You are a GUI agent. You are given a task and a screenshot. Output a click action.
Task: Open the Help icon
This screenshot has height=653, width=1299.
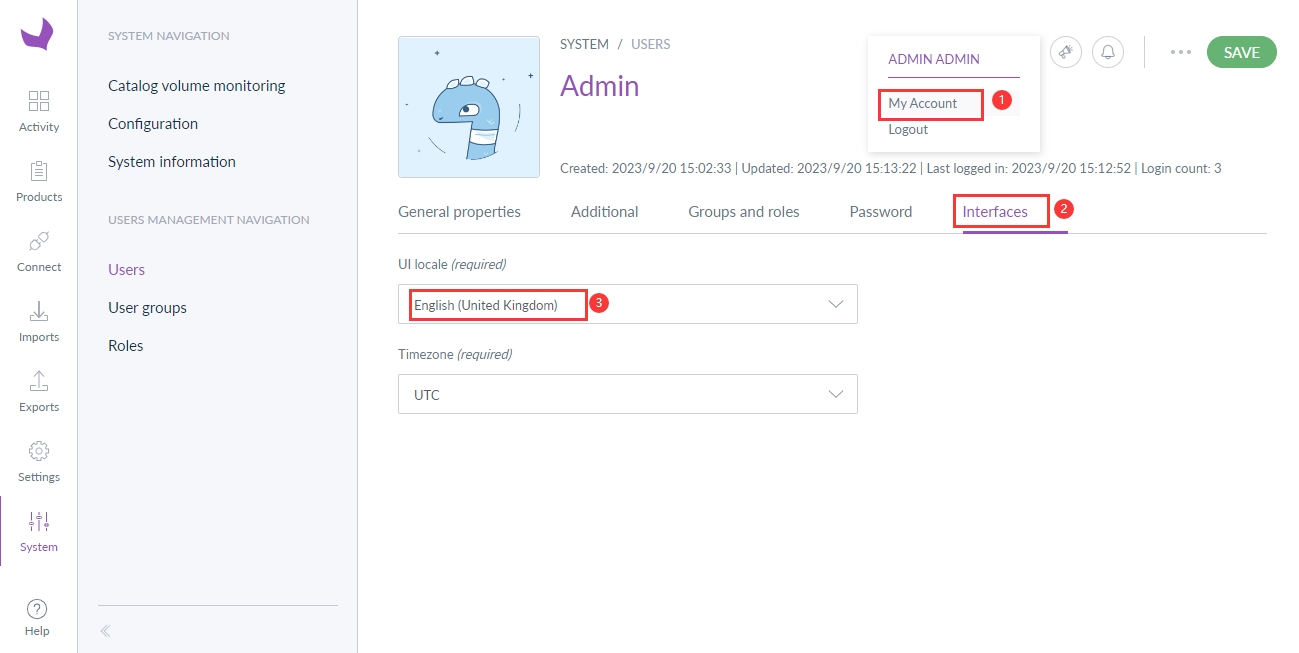point(37,616)
